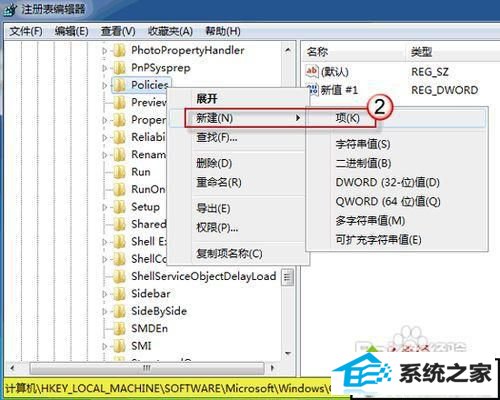Select the (默认) string value icon
Viewport: 500px width, 400px height.
click(312, 71)
